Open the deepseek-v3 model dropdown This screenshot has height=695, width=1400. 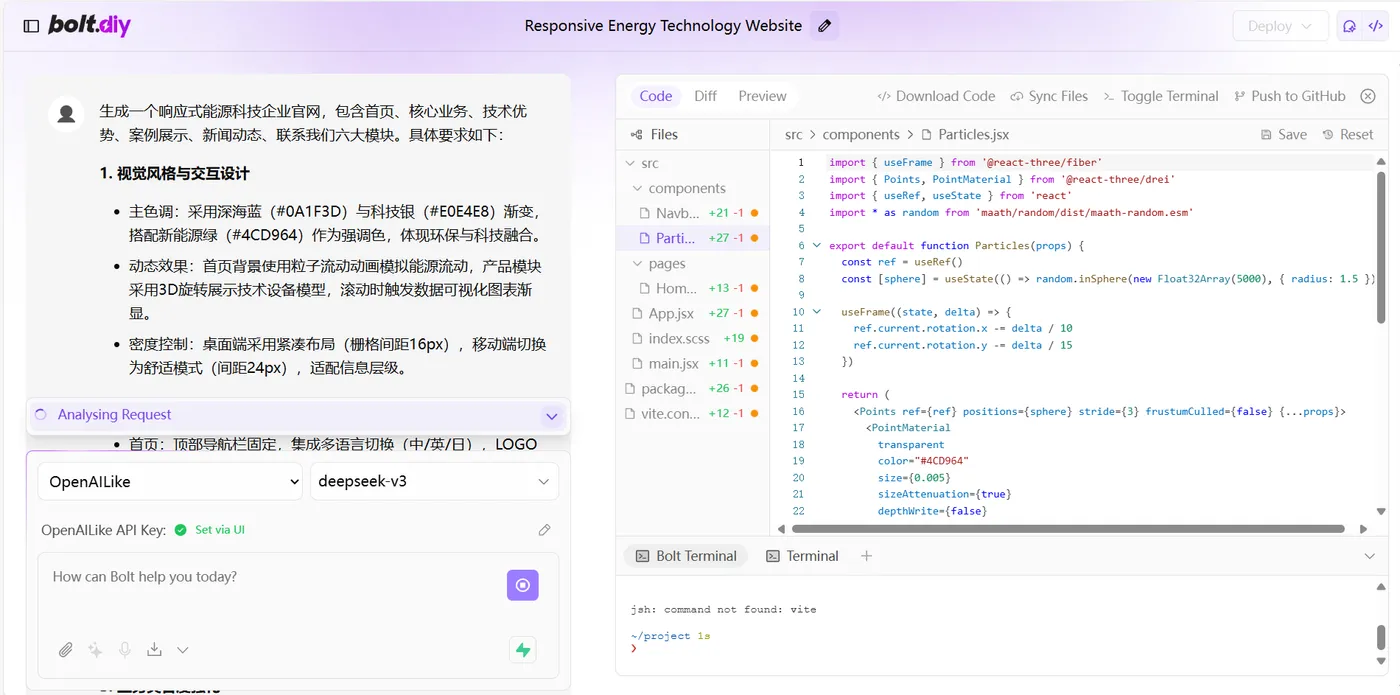[434, 481]
